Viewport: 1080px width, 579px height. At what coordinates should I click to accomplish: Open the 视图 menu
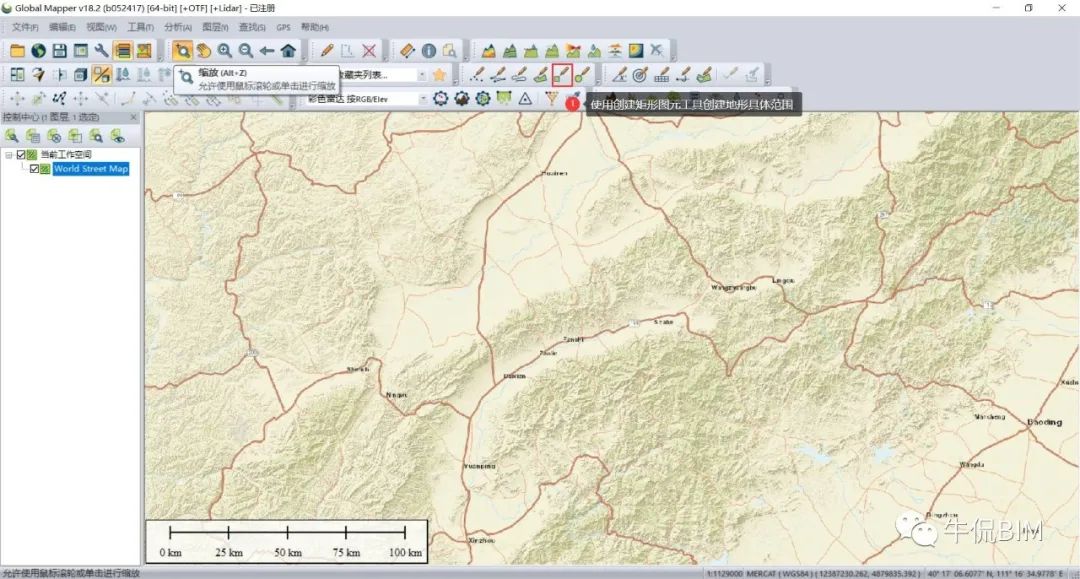point(101,27)
